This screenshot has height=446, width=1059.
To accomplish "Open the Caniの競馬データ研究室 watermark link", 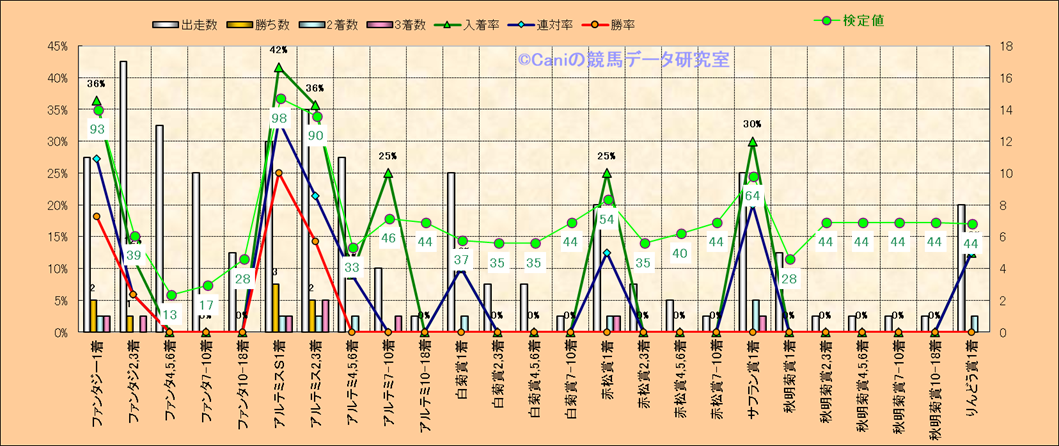I will point(623,60).
